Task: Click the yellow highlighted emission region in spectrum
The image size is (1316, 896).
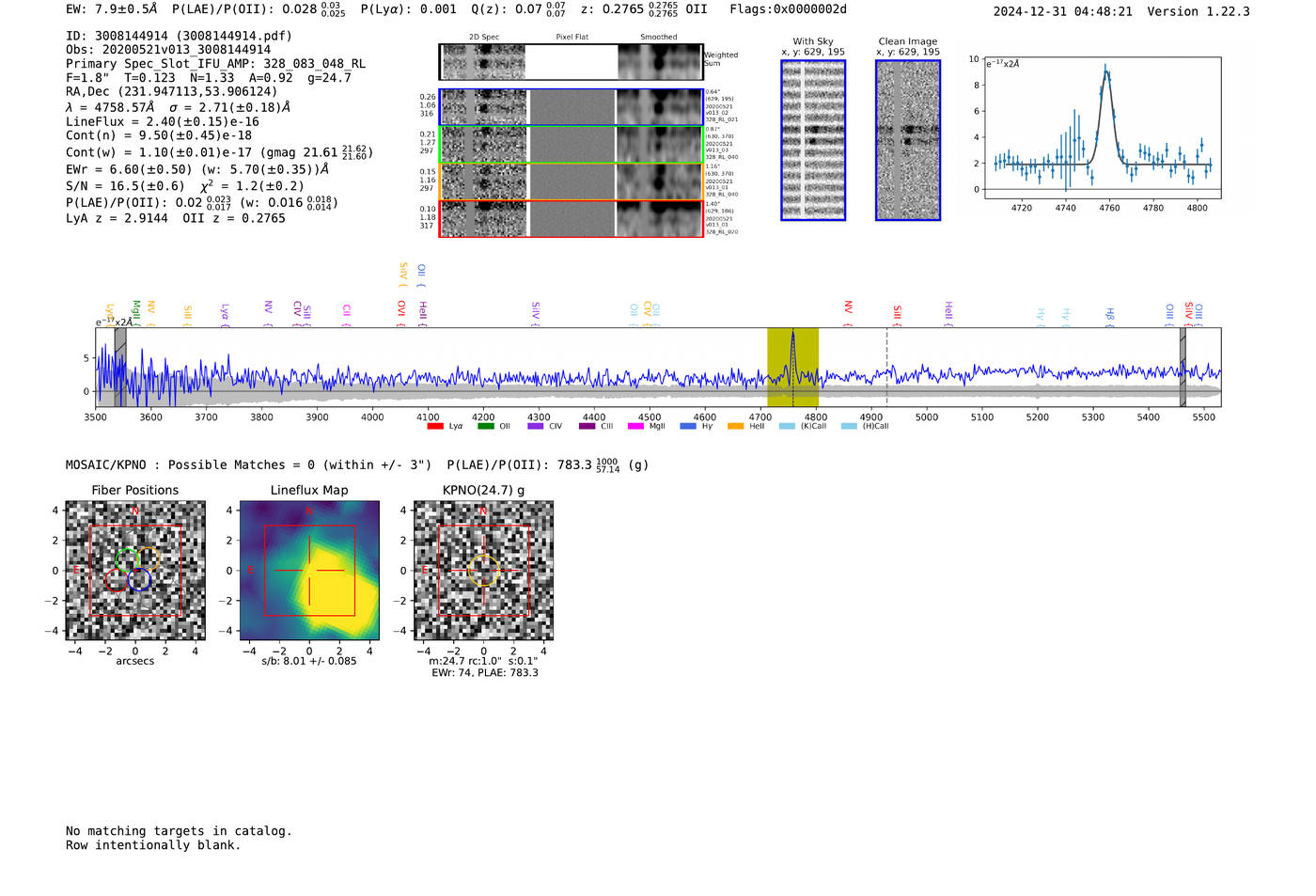Action: click(792, 367)
